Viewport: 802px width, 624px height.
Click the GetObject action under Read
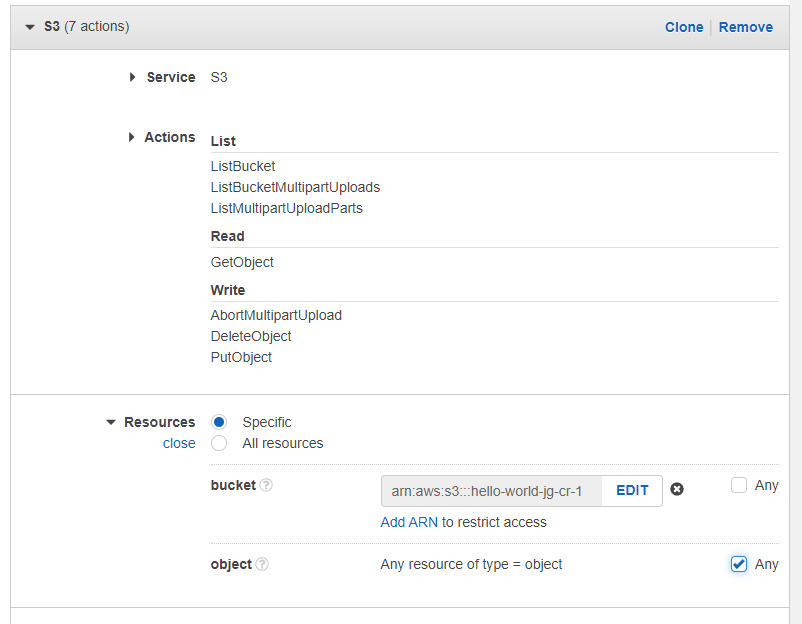point(242,262)
